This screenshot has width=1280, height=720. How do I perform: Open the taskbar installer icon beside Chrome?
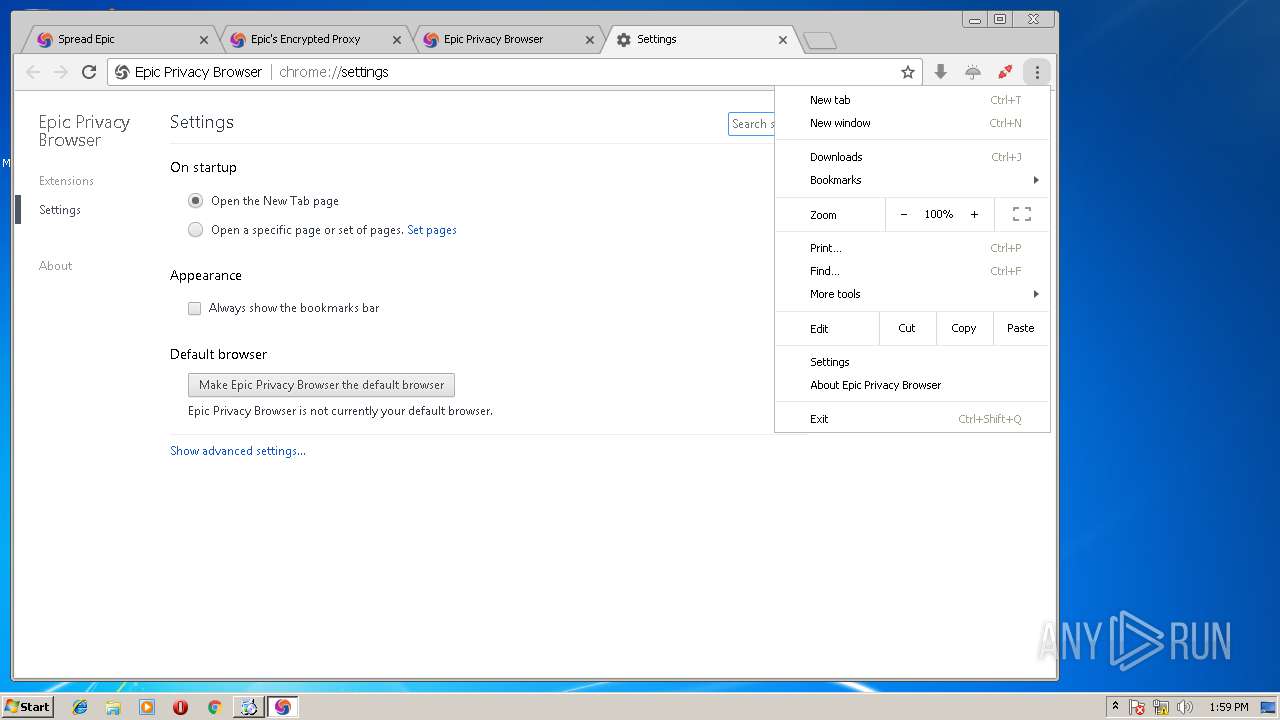pyautogui.click(x=248, y=707)
